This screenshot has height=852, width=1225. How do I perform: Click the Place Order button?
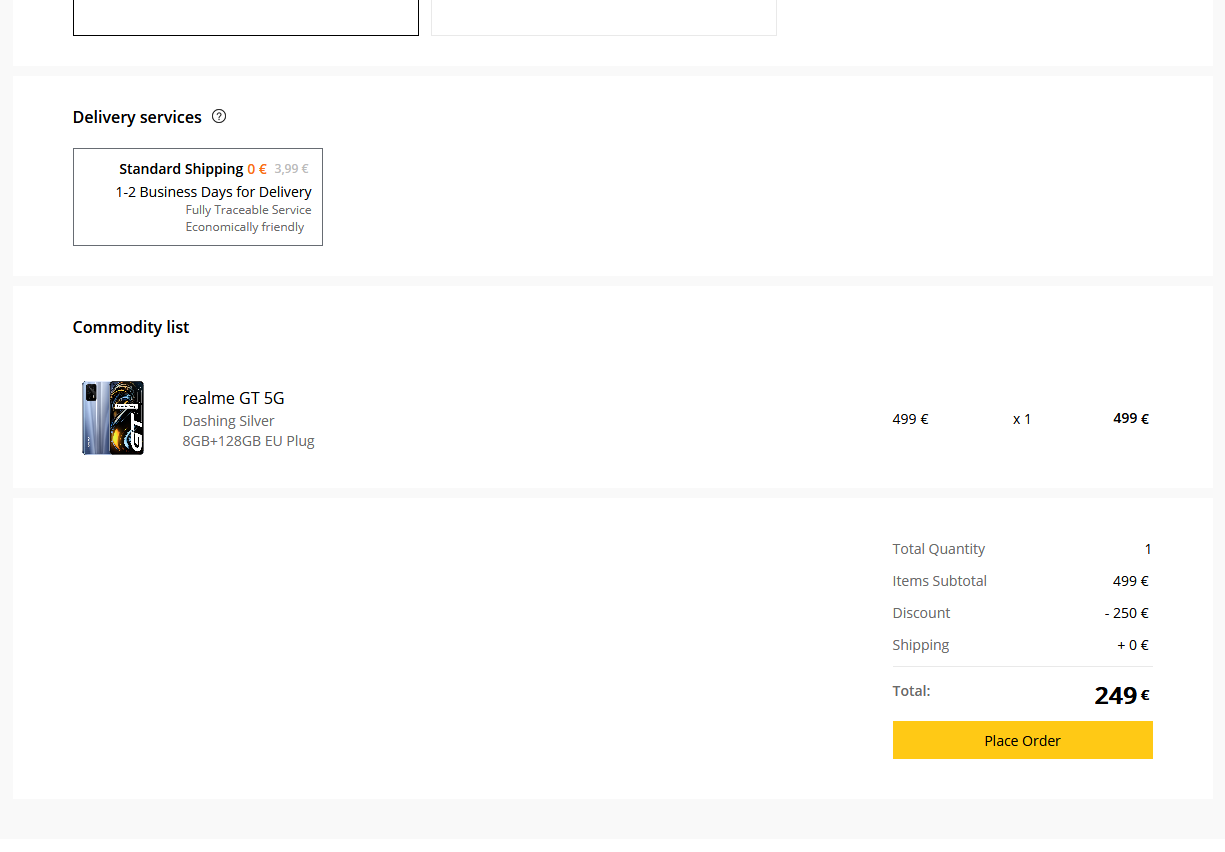pyautogui.click(x=1022, y=740)
